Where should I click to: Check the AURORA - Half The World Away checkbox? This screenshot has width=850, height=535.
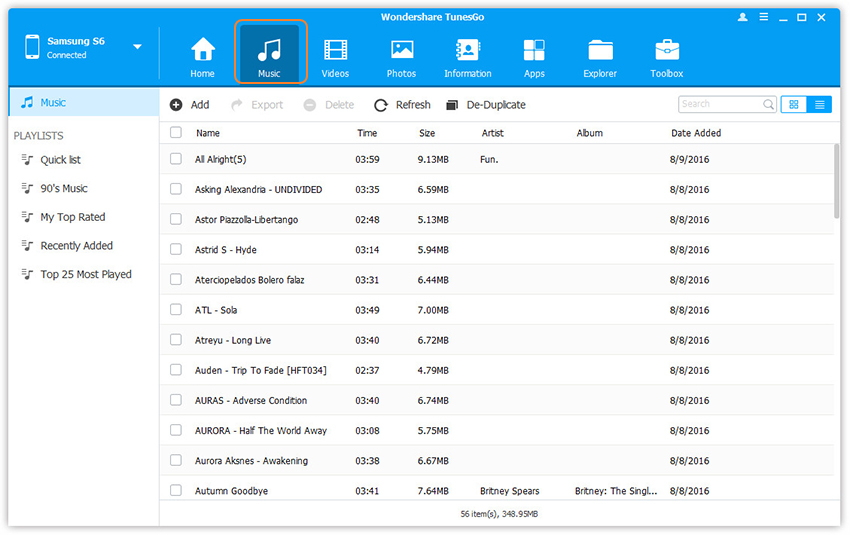point(176,430)
